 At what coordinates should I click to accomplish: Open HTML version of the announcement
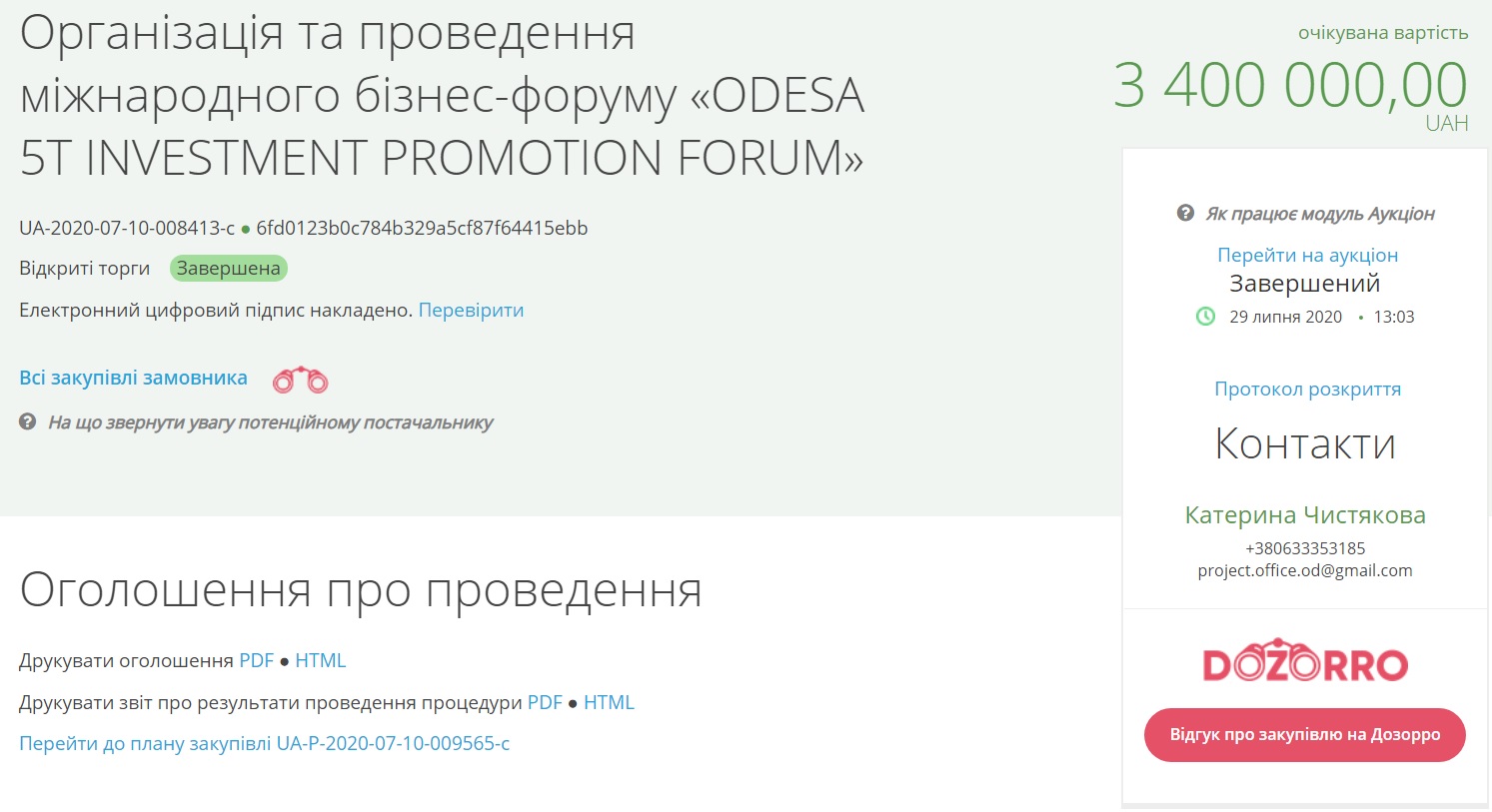pos(320,660)
